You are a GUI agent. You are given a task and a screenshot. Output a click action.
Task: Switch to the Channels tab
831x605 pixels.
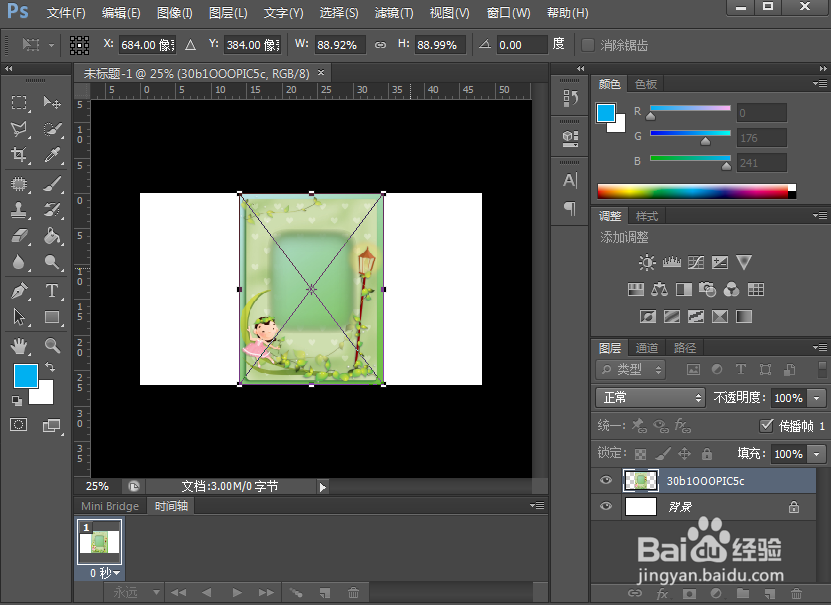[x=647, y=348]
